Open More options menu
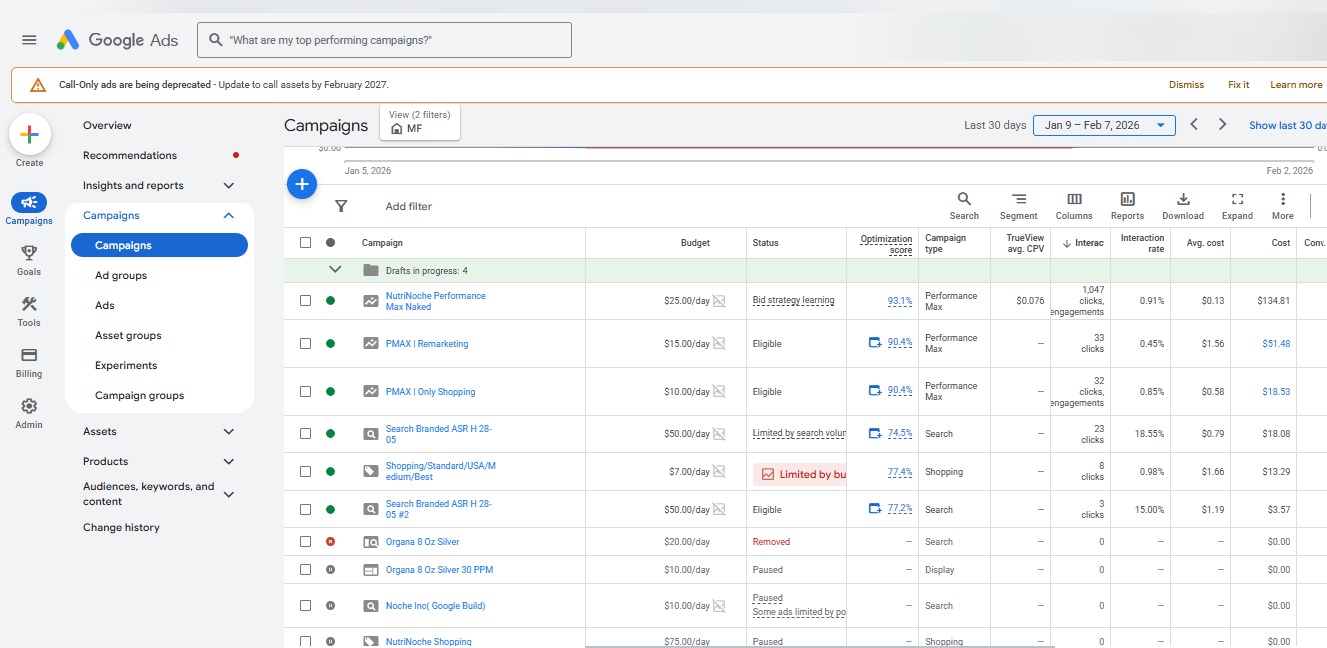1327x648 pixels. pos(1283,206)
